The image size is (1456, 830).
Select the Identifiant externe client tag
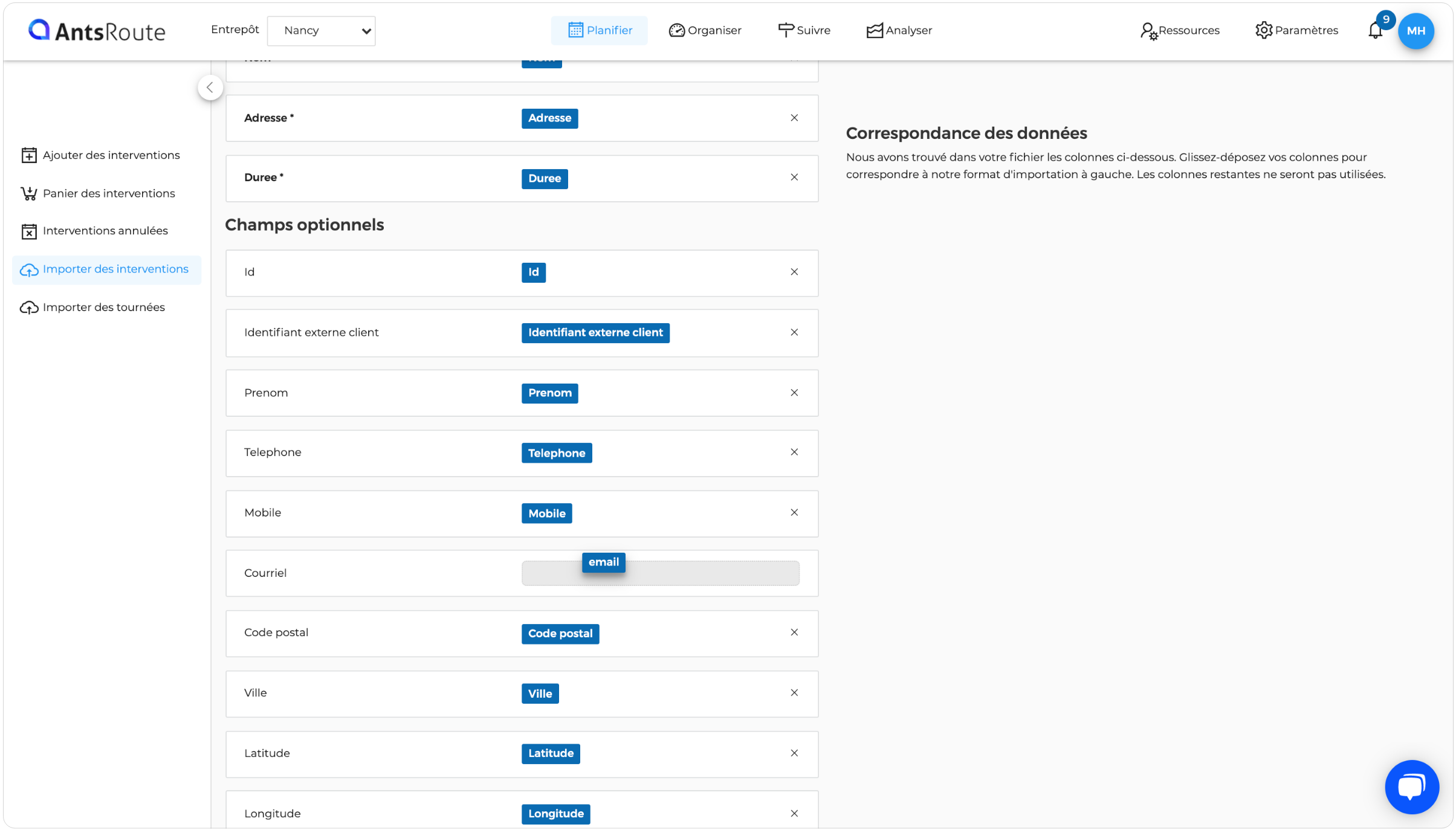[595, 333]
